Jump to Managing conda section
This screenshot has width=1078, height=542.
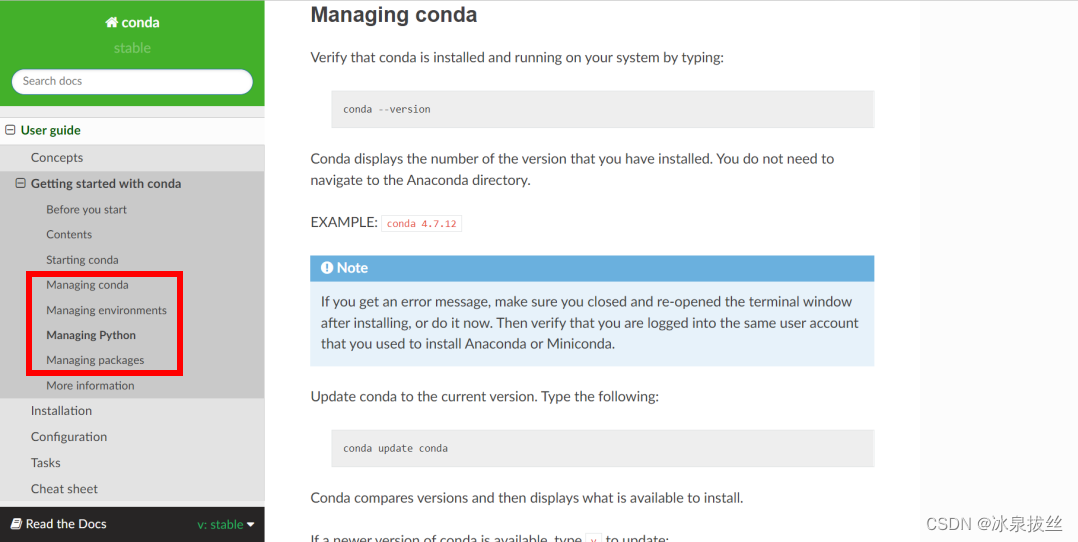[87, 285]
